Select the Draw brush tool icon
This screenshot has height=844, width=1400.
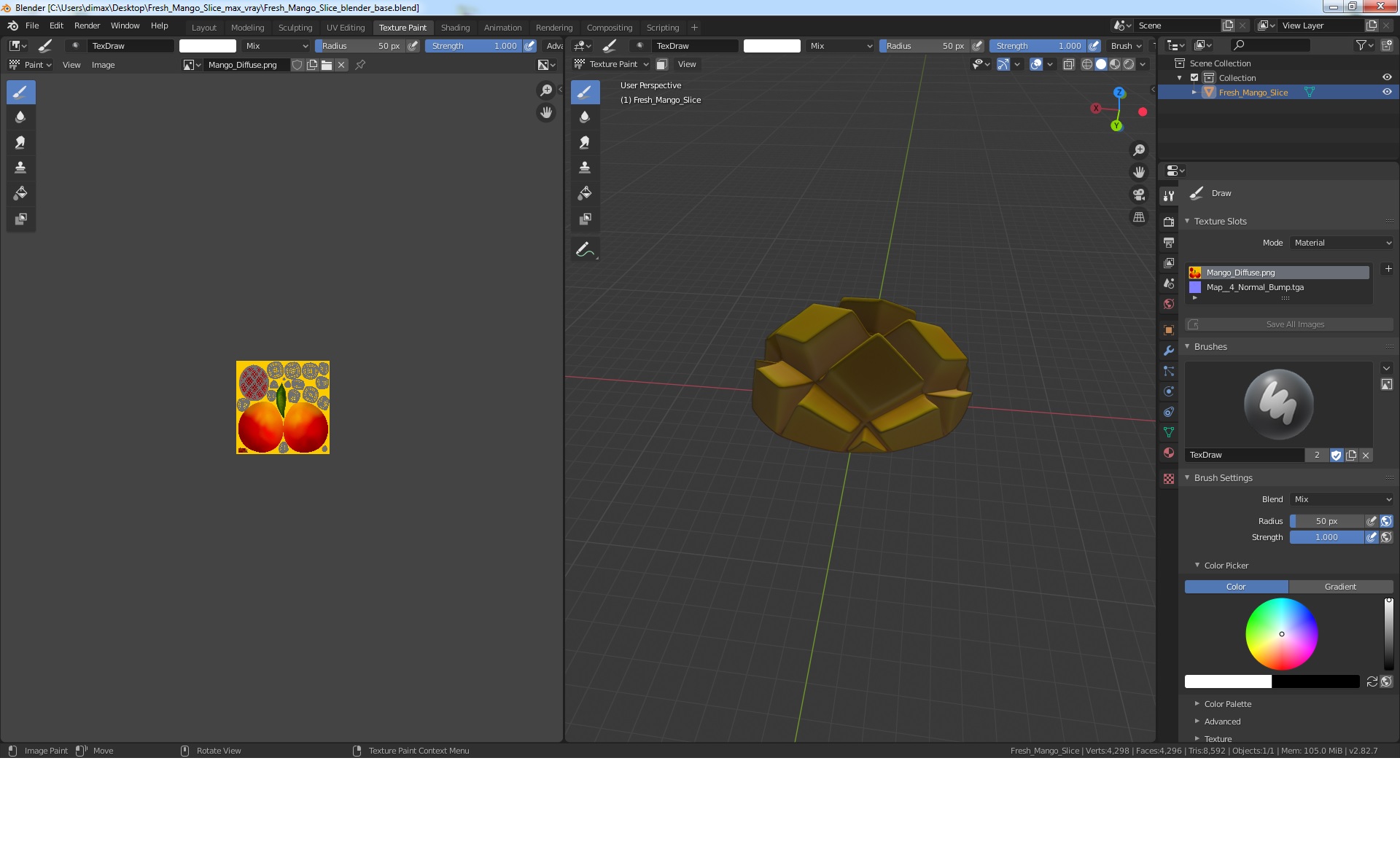click(x=19, y=91)
